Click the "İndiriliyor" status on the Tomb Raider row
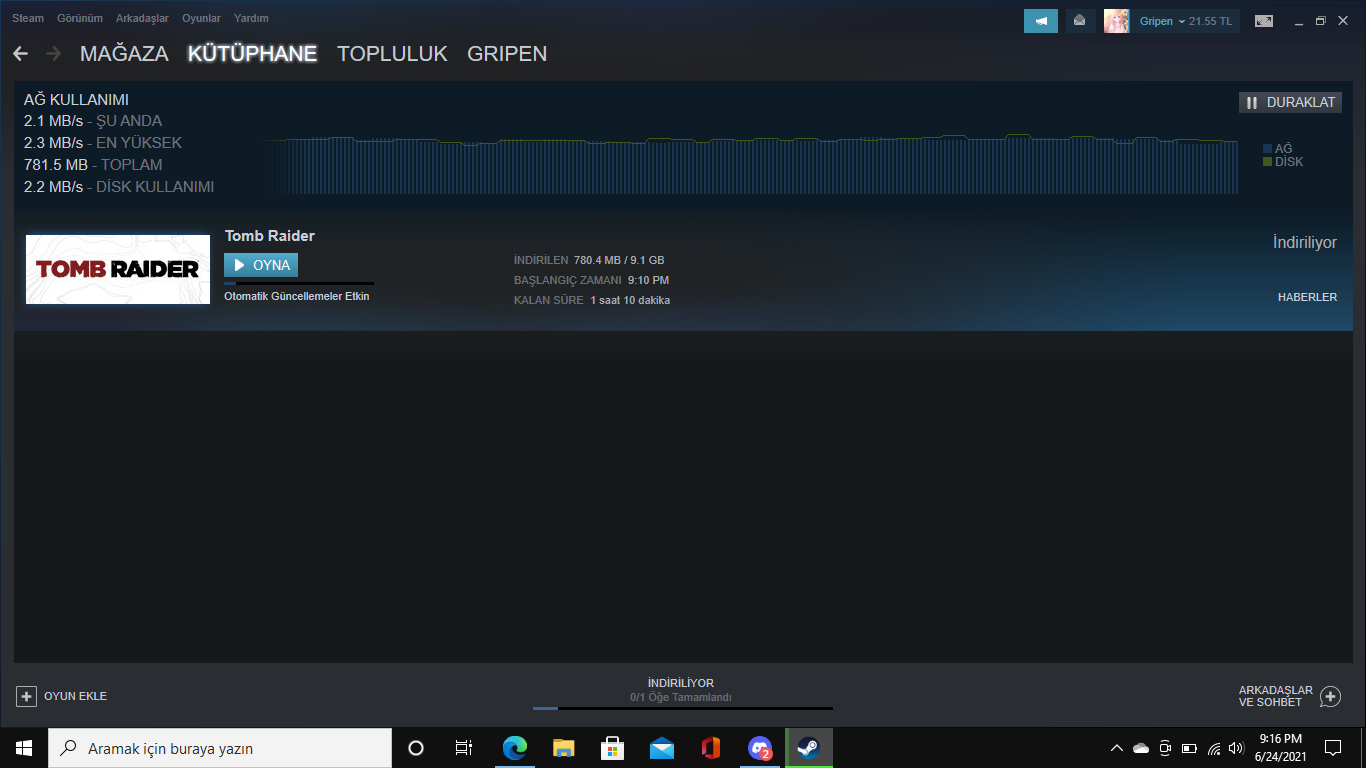 [x=1305, y=243]
